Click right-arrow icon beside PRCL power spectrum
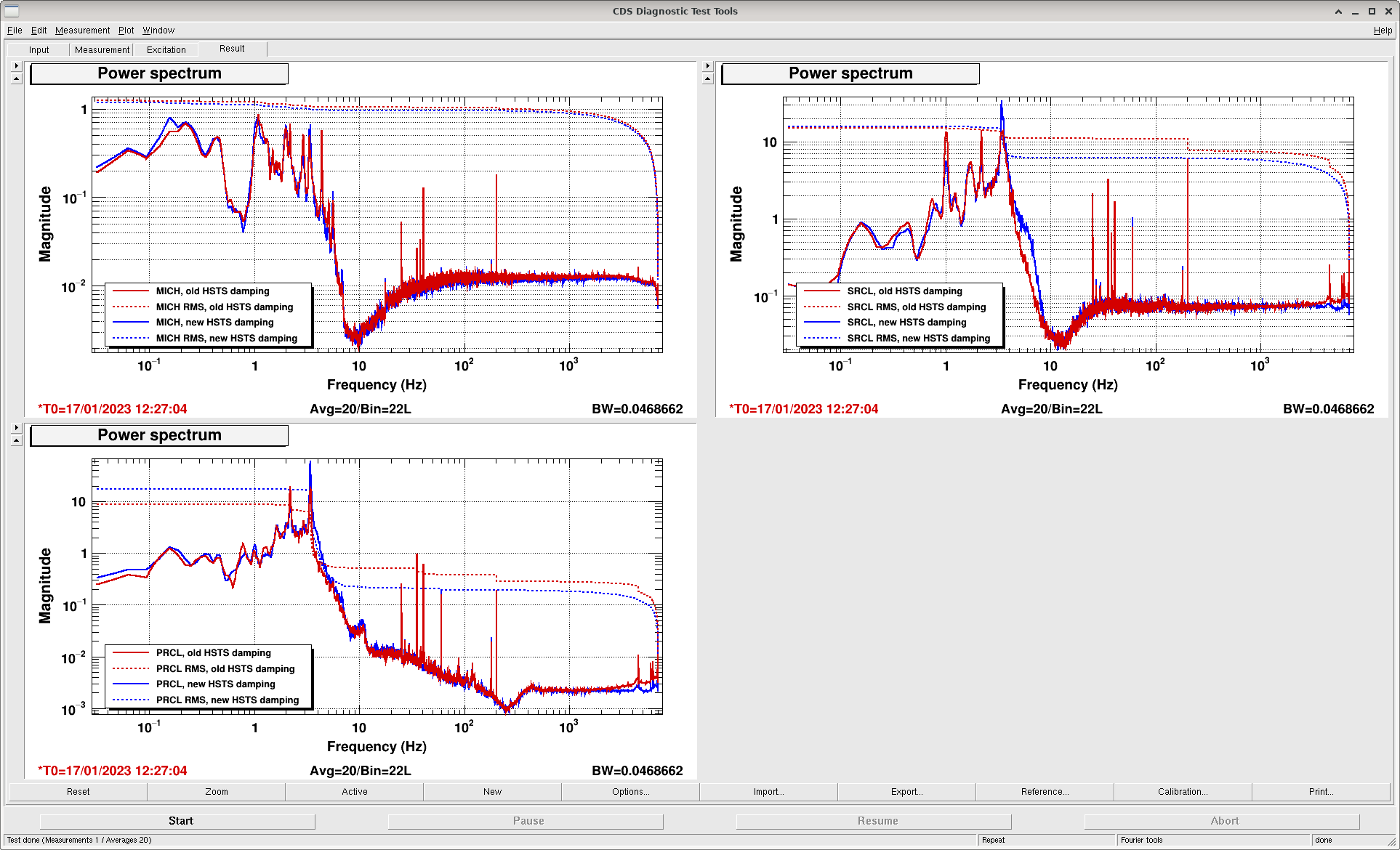 (16, 428)
